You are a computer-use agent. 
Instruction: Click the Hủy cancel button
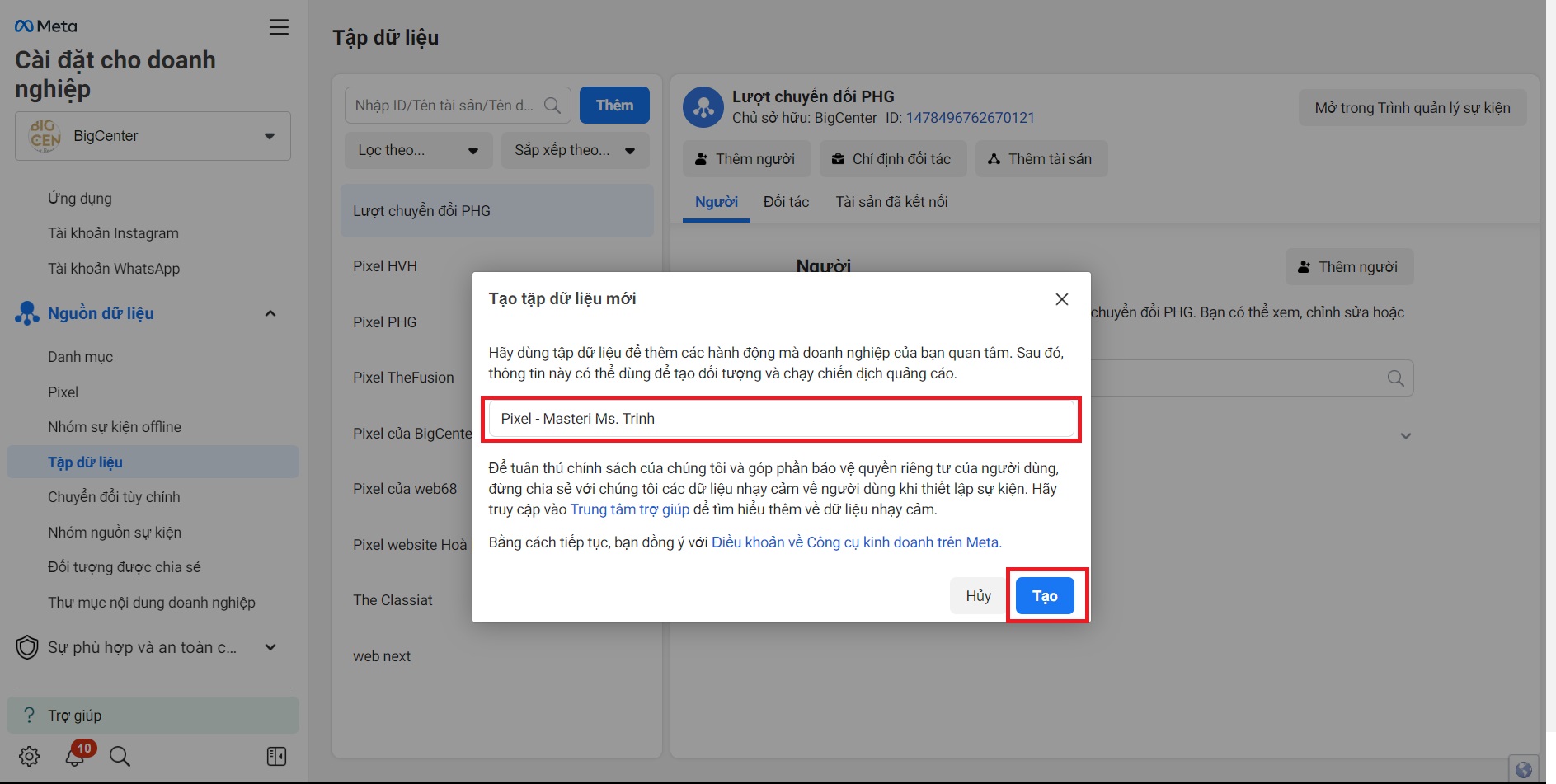[979, 596]
